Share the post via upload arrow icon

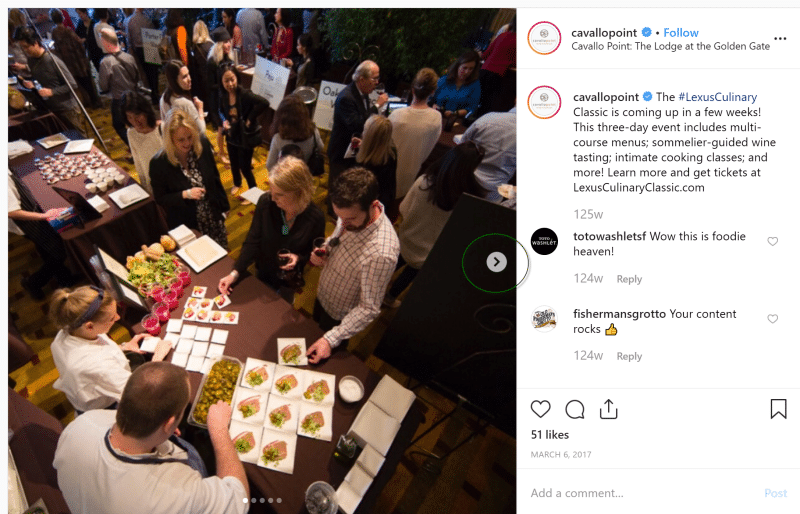pyautogui.click(x=608, y=409)
